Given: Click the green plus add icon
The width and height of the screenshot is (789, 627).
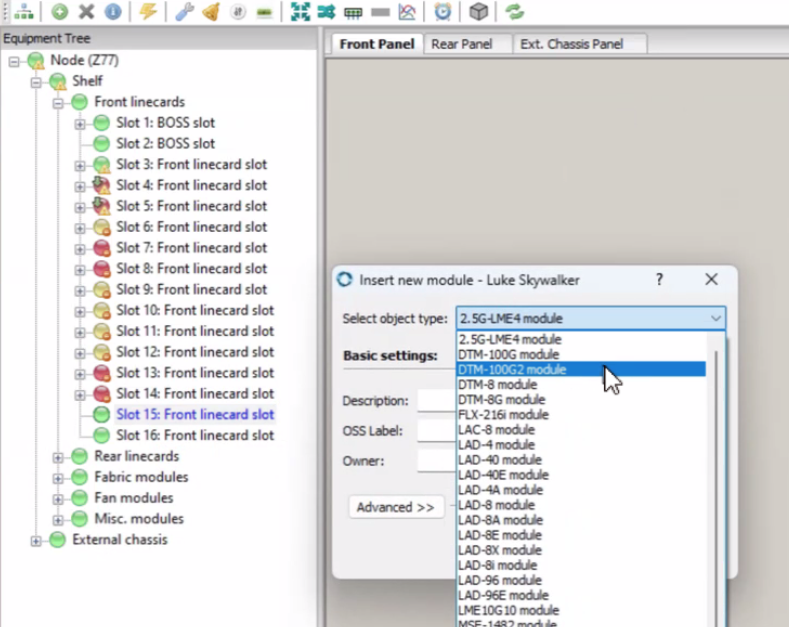Looking at the screenshot, I should [59, 12].
